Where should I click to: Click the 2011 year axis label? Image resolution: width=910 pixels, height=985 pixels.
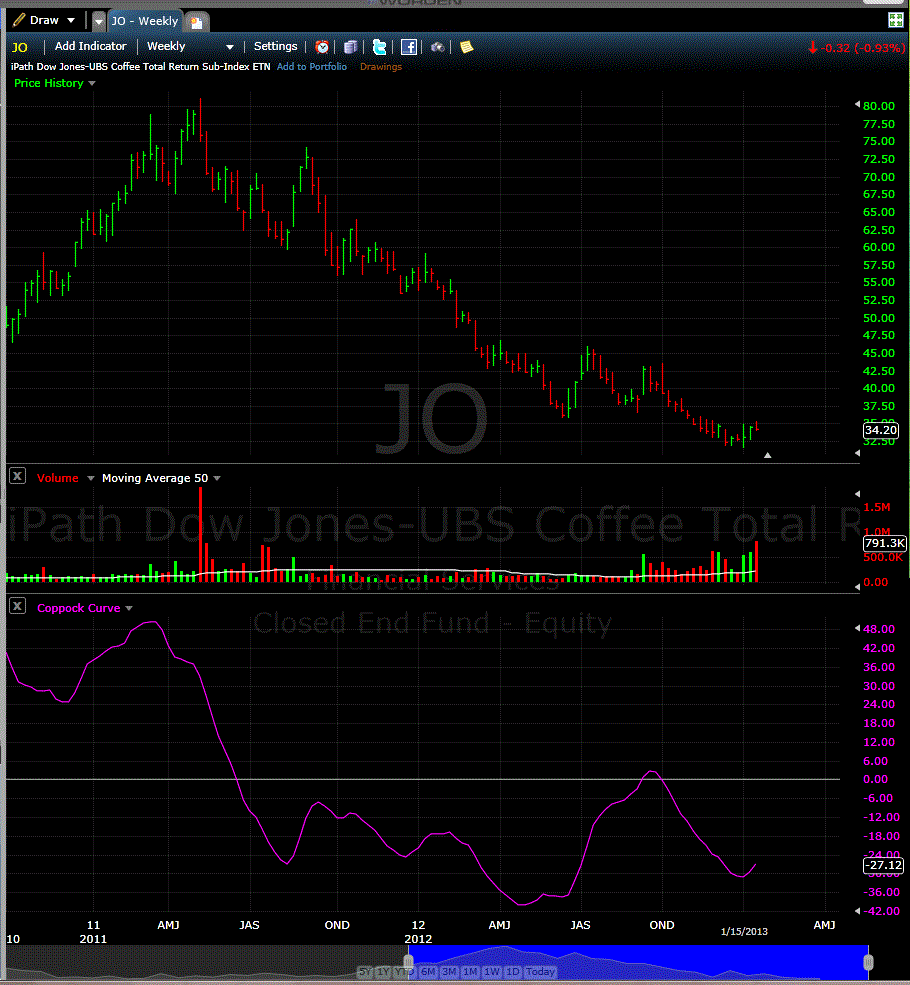93,939
